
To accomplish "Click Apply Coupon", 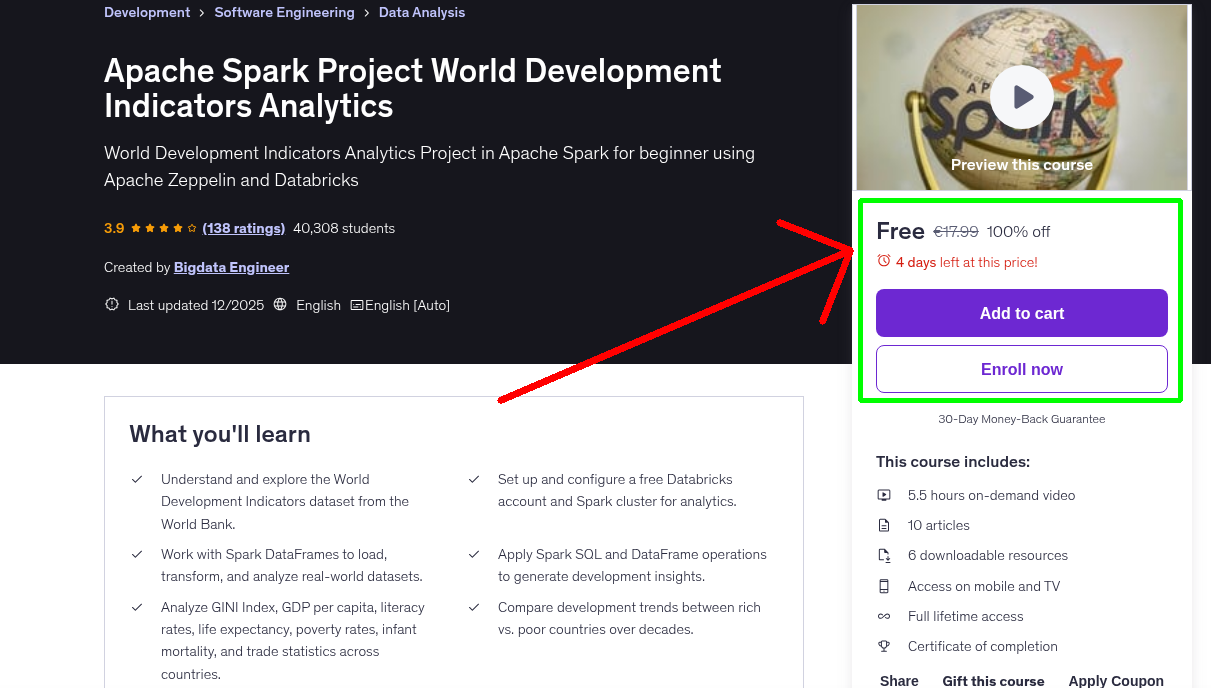I will 1116,679.
